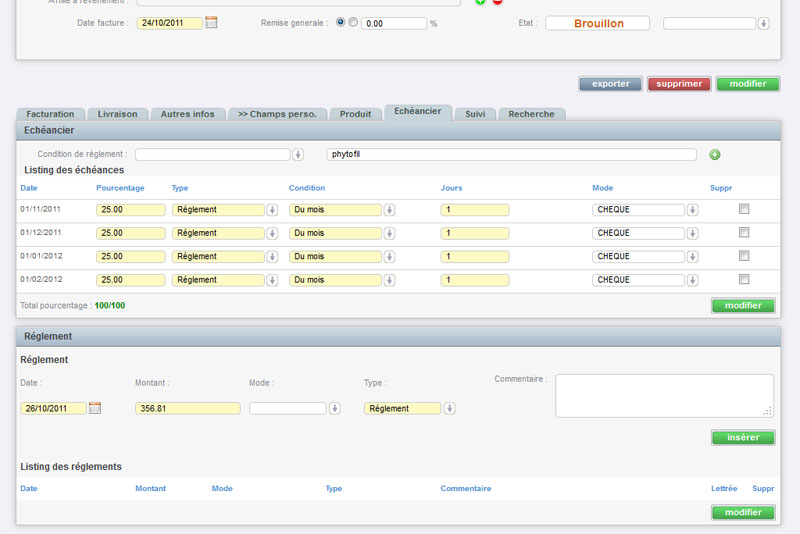Viewport: 800px width, 534px height.
Task: Switch to the Produit tab
Action: pos(355,114)
